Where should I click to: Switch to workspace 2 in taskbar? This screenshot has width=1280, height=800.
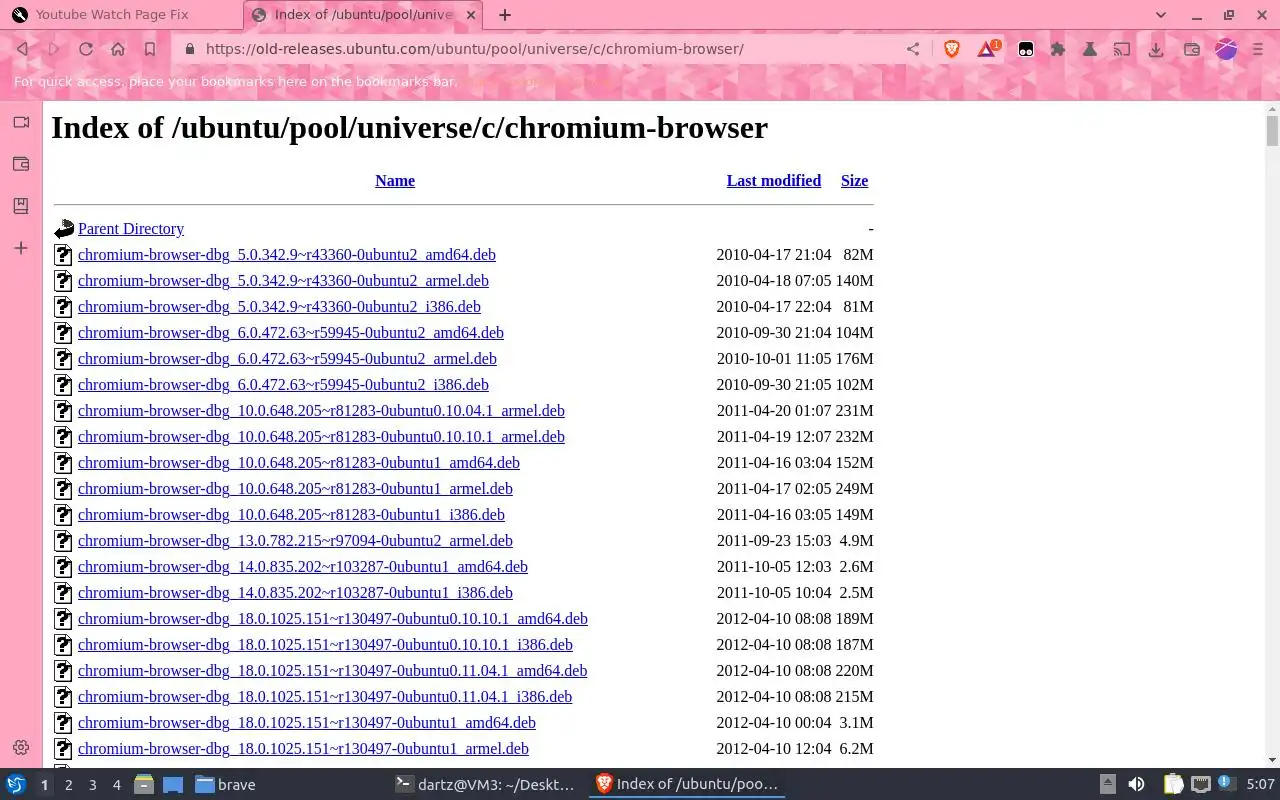[68, 785]
